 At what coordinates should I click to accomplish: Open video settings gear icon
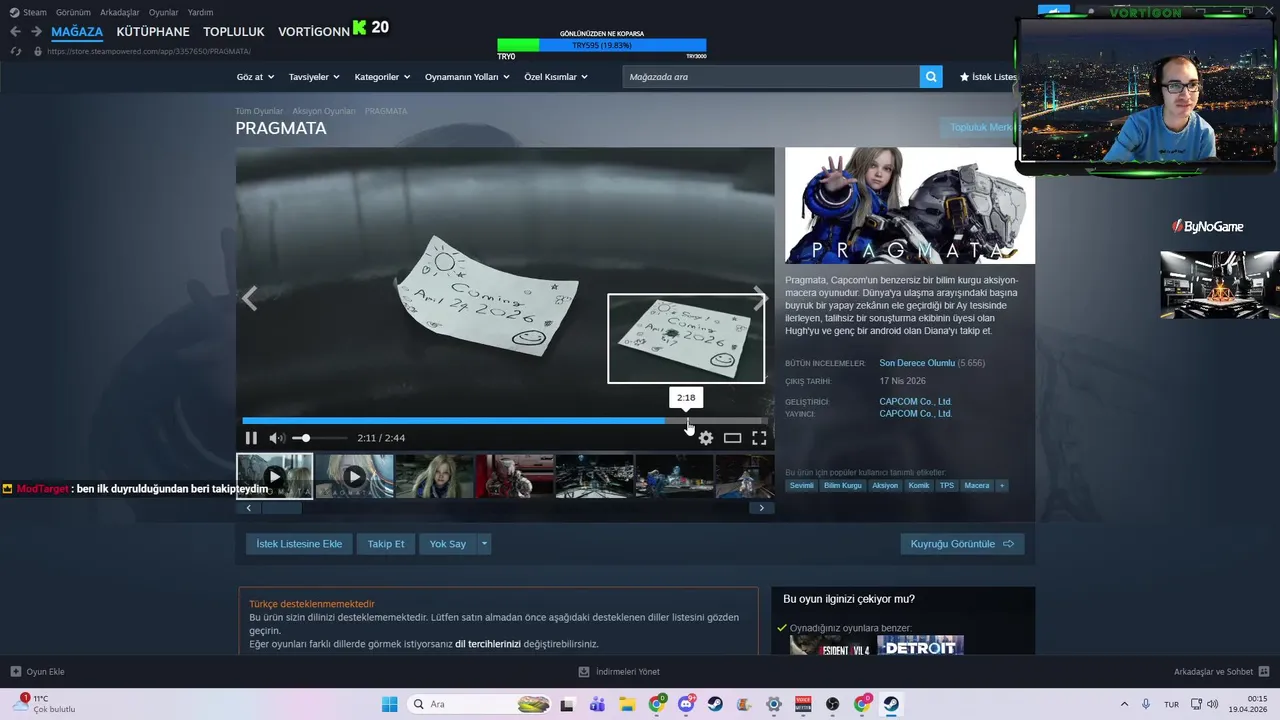click(706, 438)
